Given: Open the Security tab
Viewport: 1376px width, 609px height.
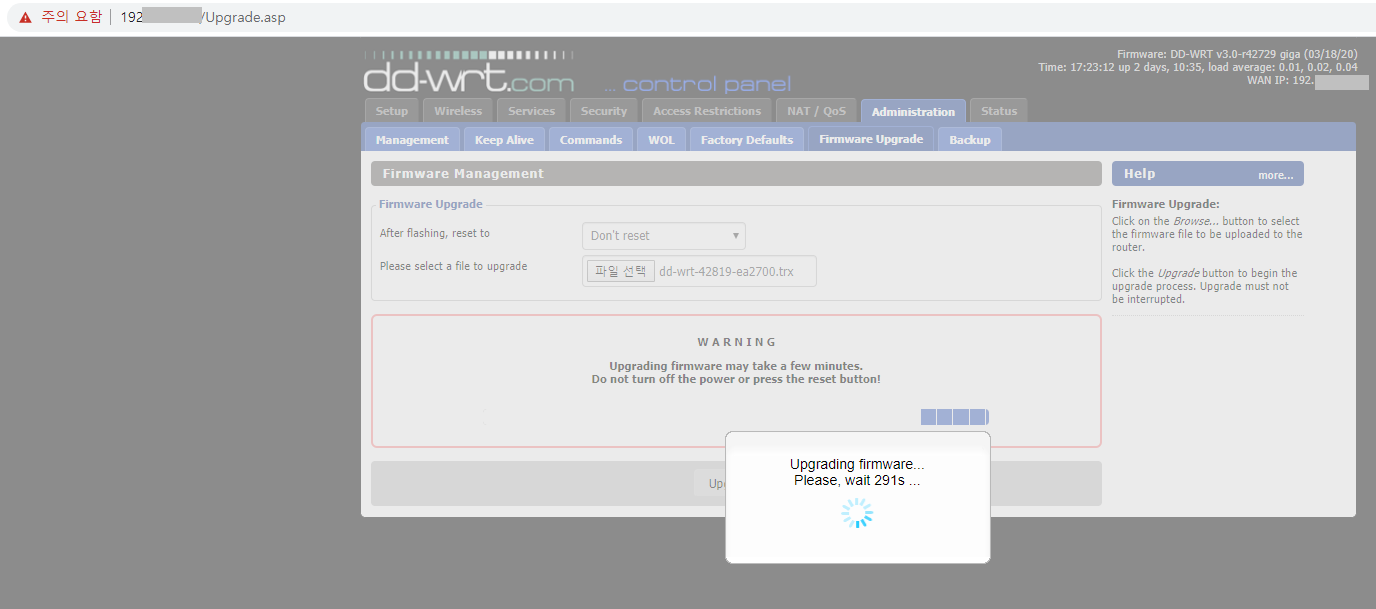Looking at the screenshot, I should pyautogui.click(x=604, y=111).
